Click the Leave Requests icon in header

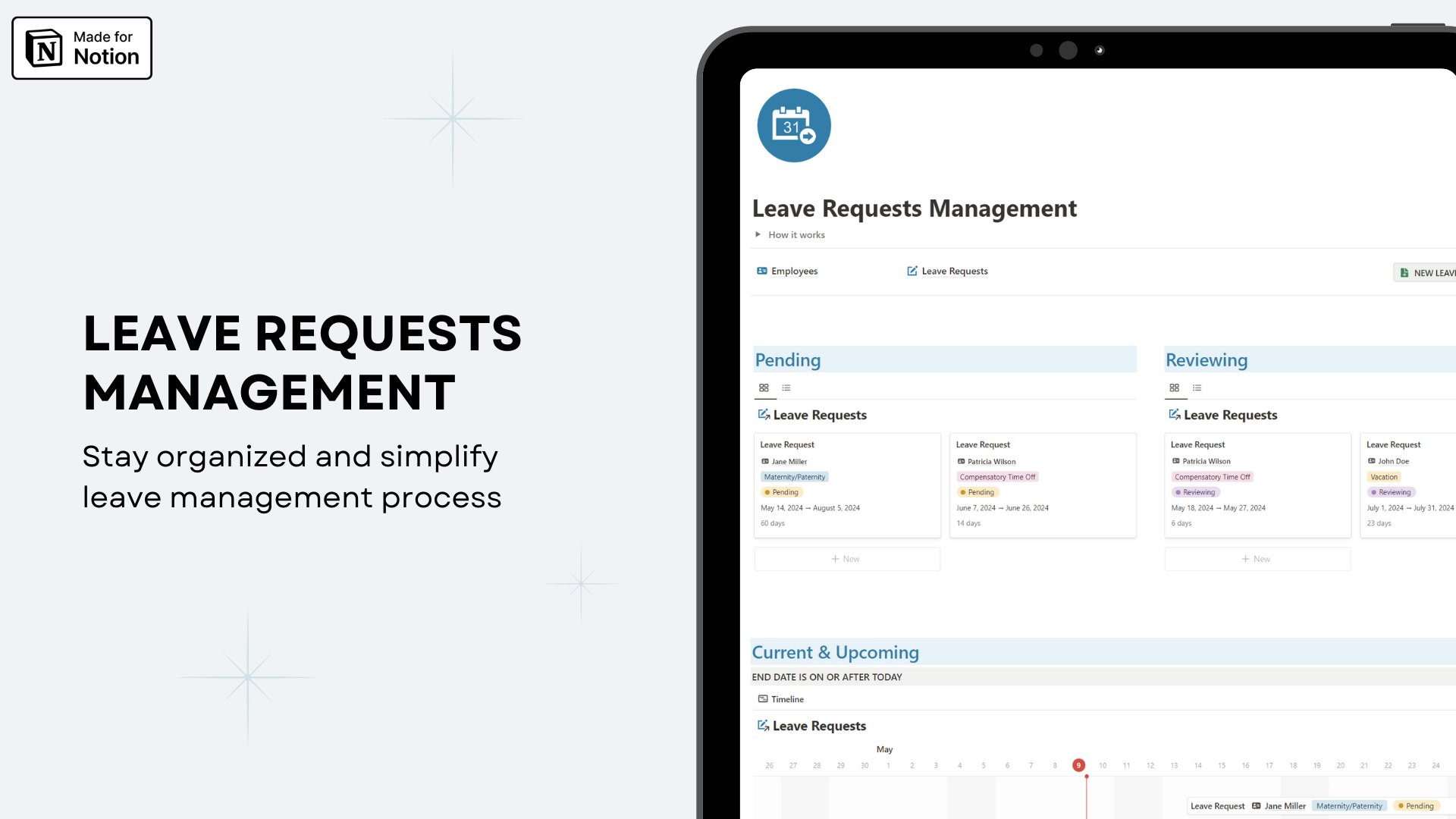click(912, 270)
